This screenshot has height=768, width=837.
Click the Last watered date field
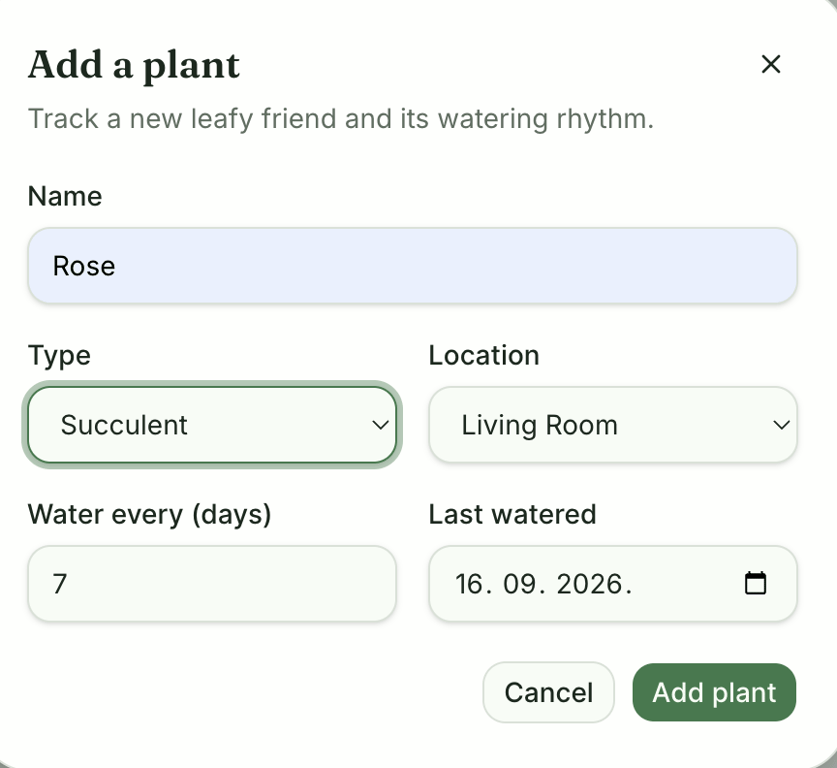click(613, 583)
